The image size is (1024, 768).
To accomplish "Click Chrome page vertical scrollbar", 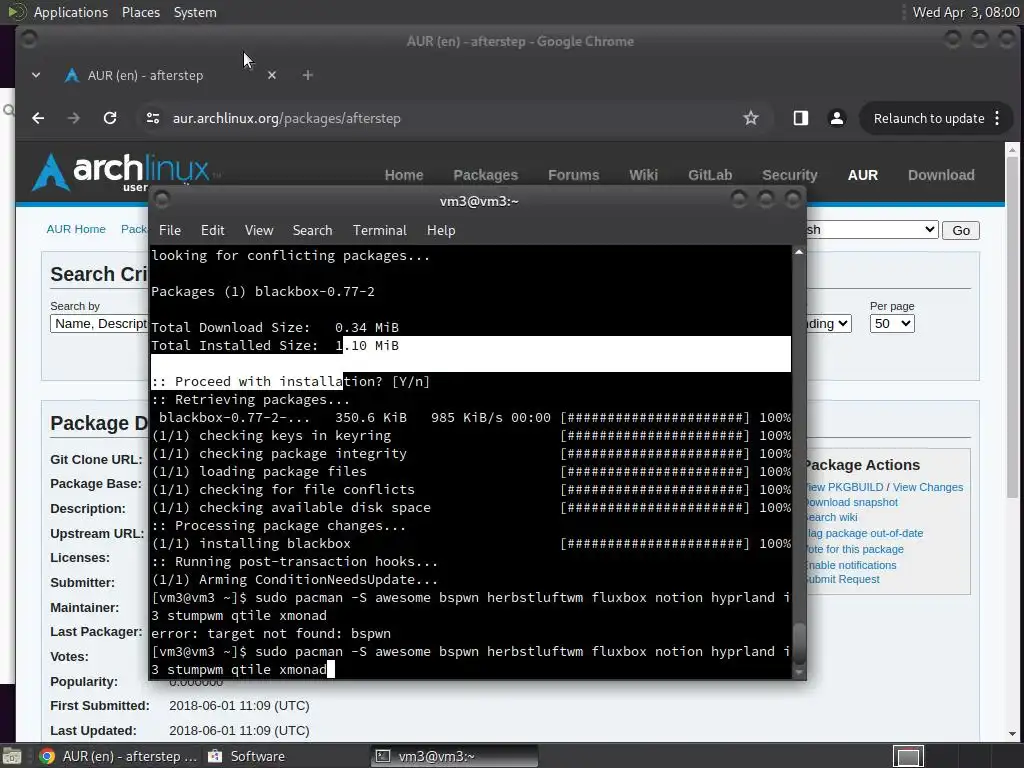I will pos(1012,327).
